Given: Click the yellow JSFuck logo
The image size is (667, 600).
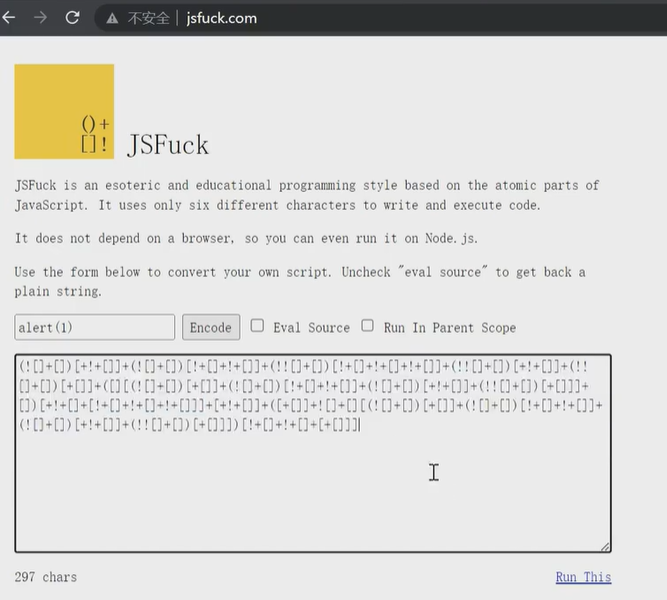Looking at the screenshot, I should pos(64,111).
